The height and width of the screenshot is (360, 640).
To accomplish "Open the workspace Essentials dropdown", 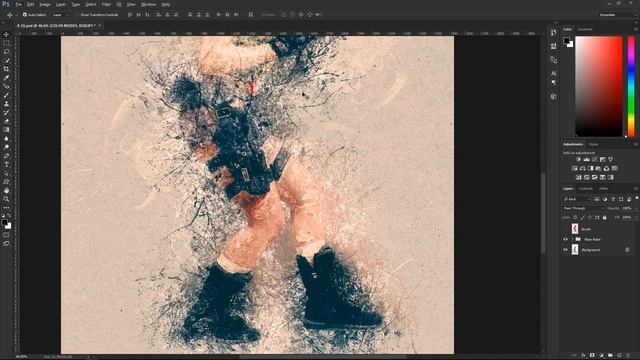I will [617, 15].
